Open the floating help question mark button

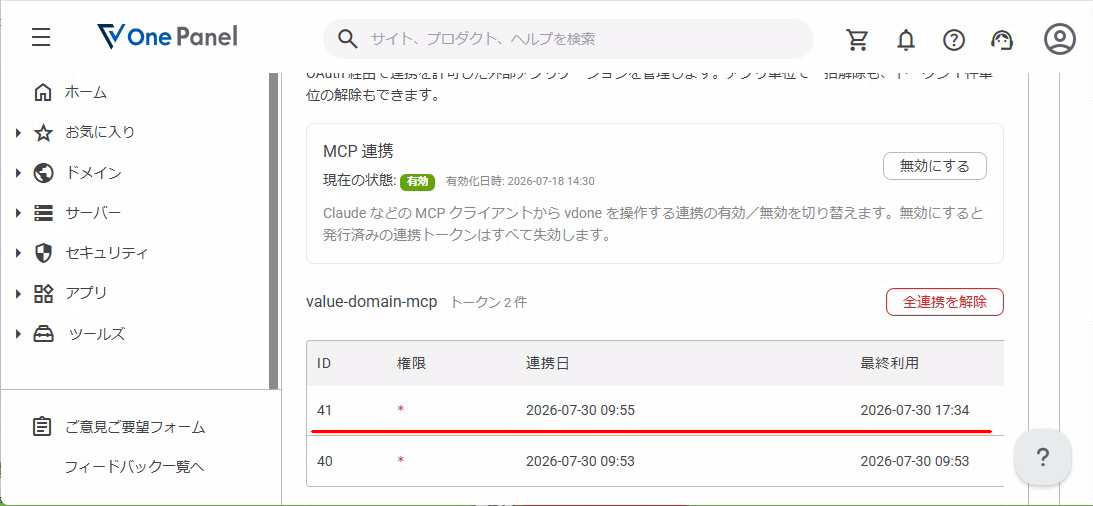1042,457
